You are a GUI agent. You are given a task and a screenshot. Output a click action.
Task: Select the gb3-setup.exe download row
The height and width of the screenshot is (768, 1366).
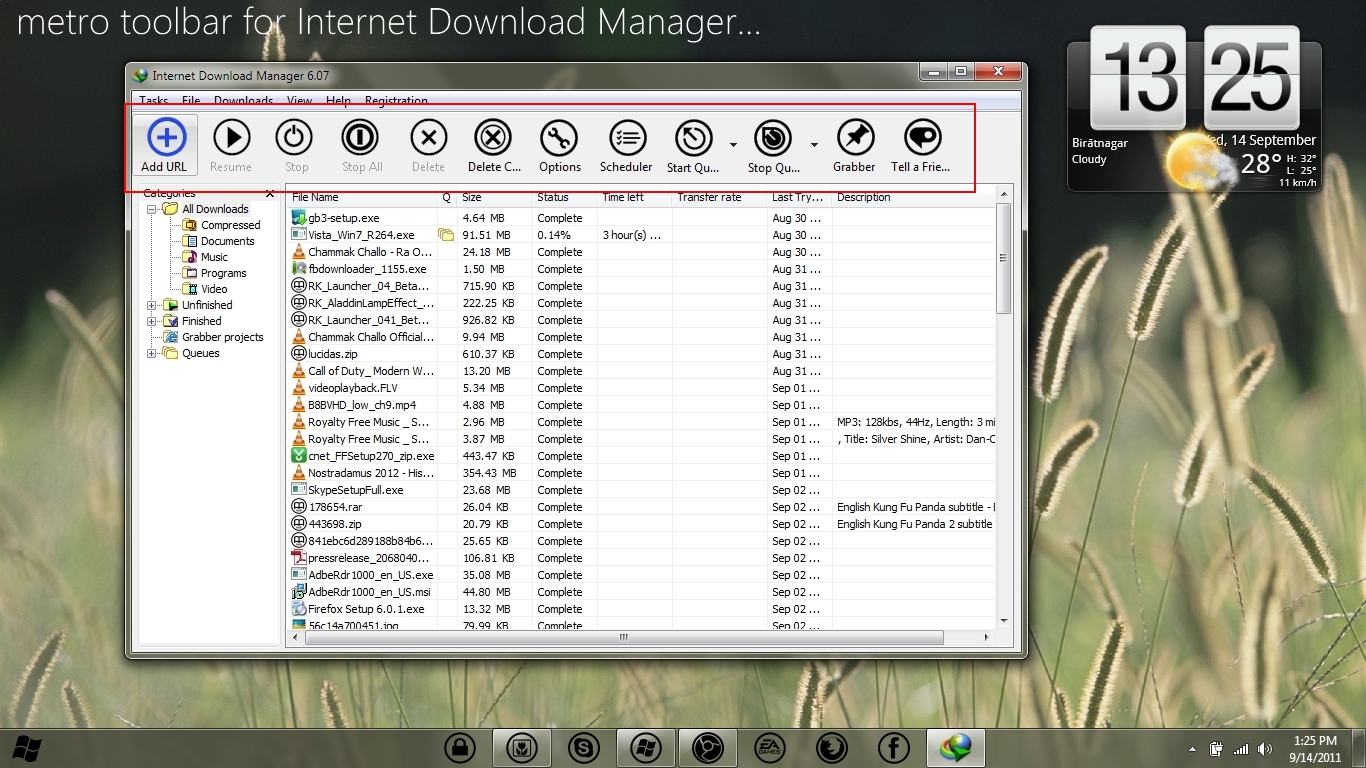(640, 218)
